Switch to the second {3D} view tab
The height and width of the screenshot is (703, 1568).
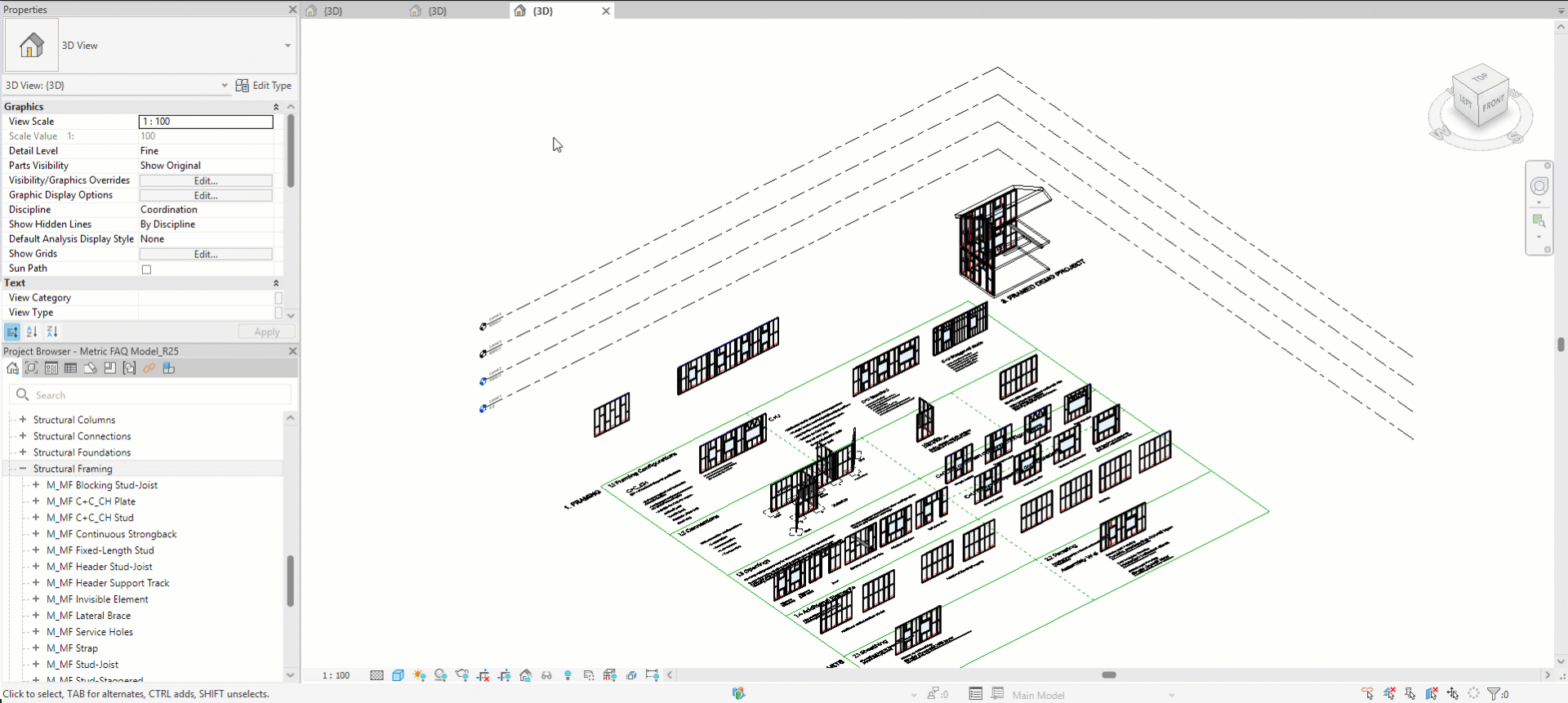438,11
